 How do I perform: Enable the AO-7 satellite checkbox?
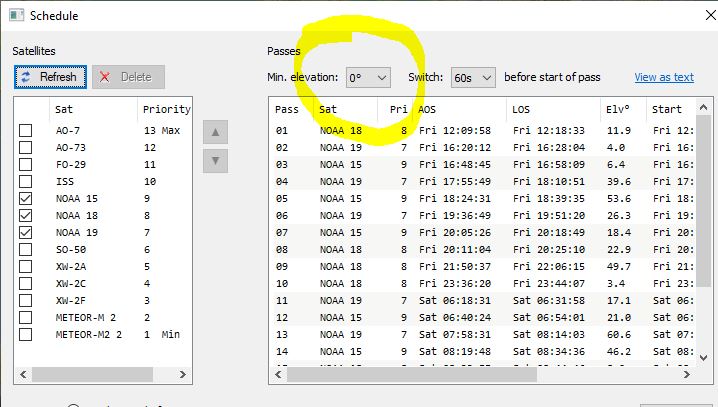[x=26, y=131]
